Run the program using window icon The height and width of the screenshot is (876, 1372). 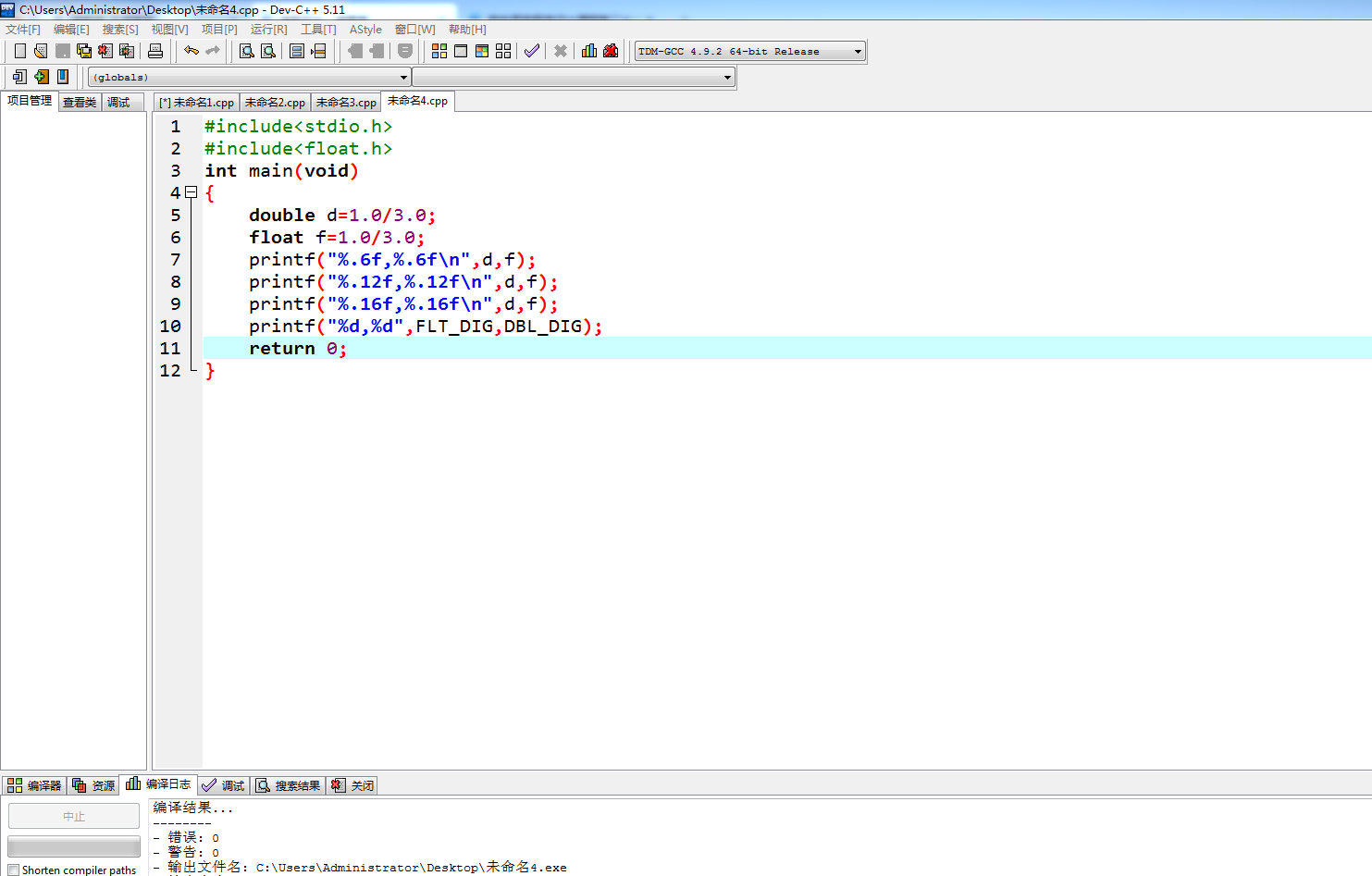(461, 51)
